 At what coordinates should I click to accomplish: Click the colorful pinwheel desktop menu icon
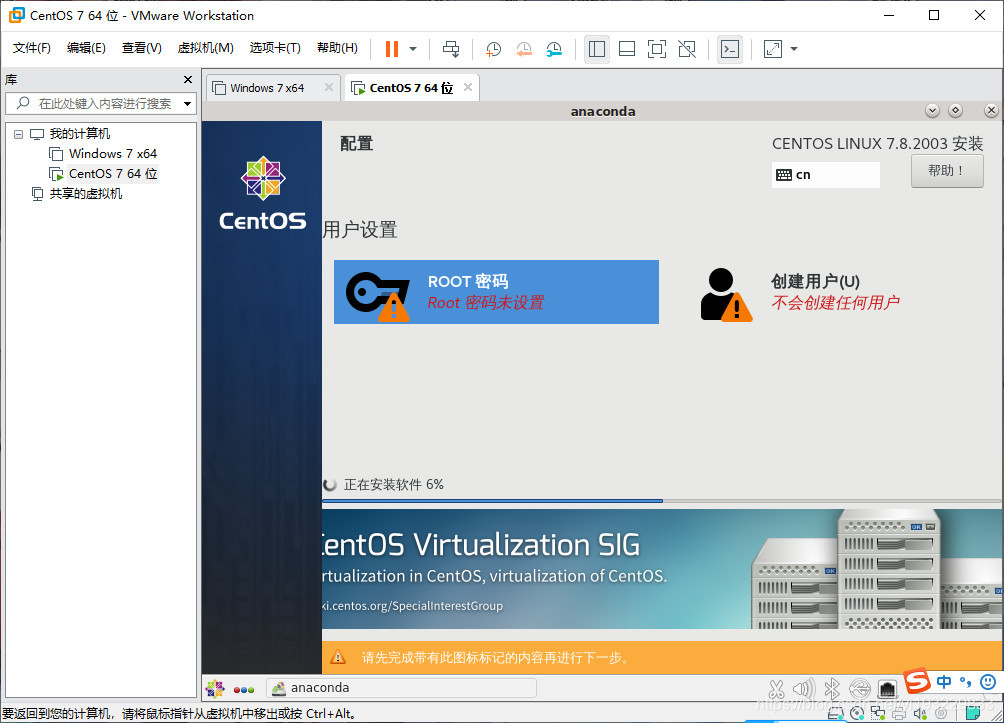coord(215,688)
